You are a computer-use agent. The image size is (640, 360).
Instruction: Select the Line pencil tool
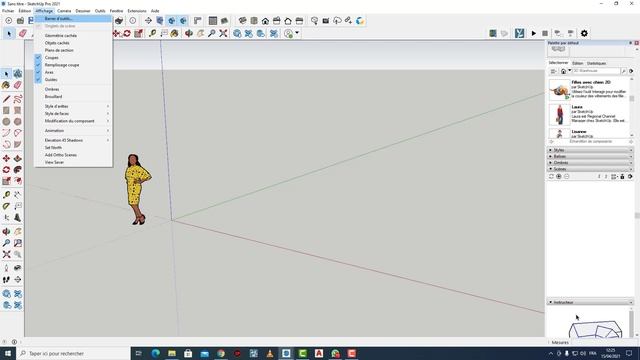click(x=6, y=99)
